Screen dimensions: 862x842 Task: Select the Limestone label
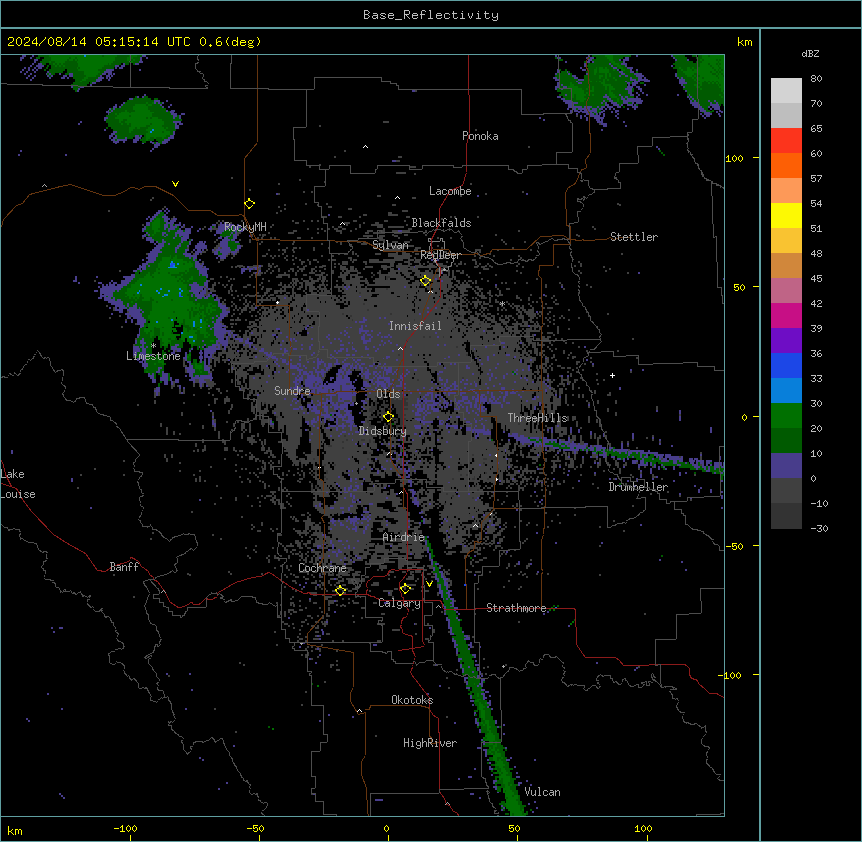pos(153,356)
